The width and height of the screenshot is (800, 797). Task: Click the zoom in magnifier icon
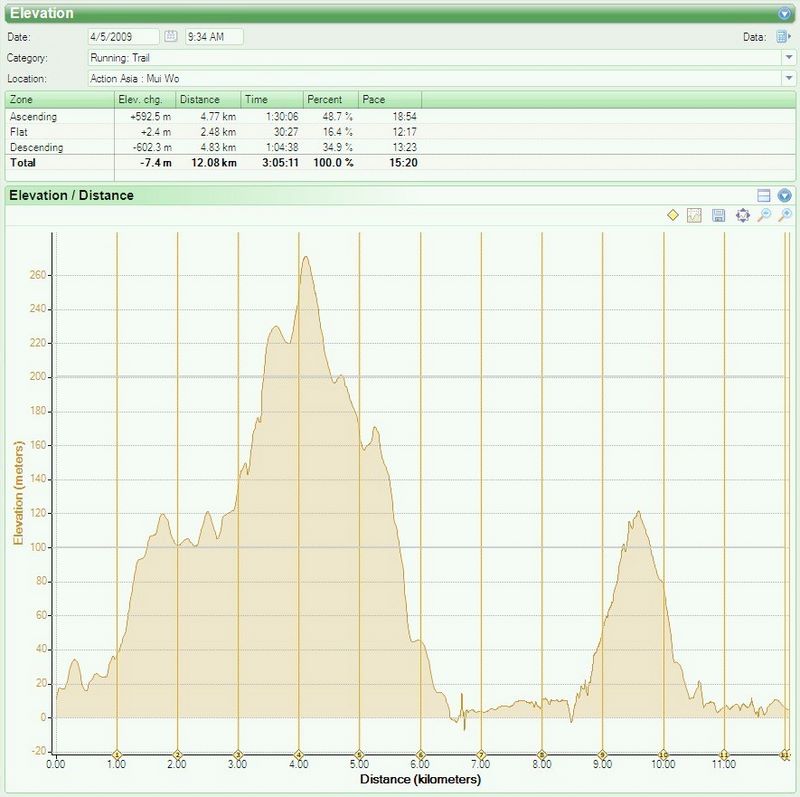pos(785,215)
